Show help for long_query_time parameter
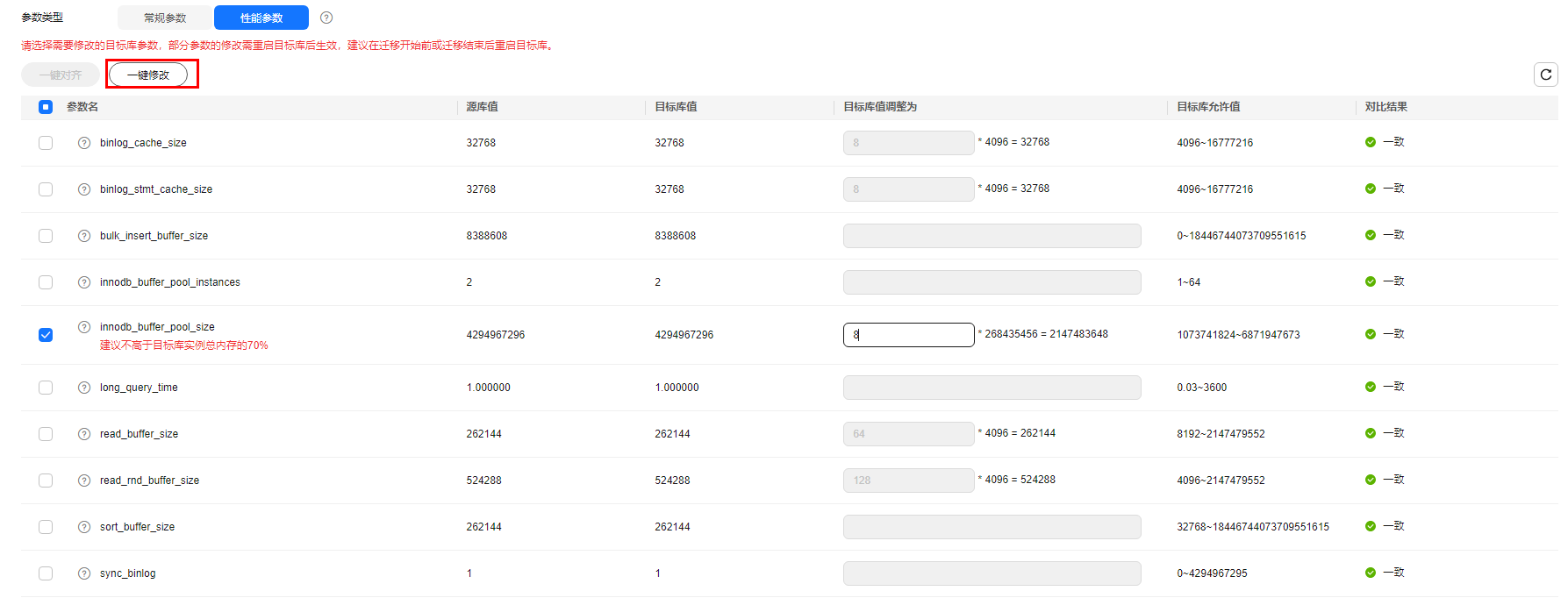Image resolution: width=1568 pixels, height=598 pixels. point(84,388)
